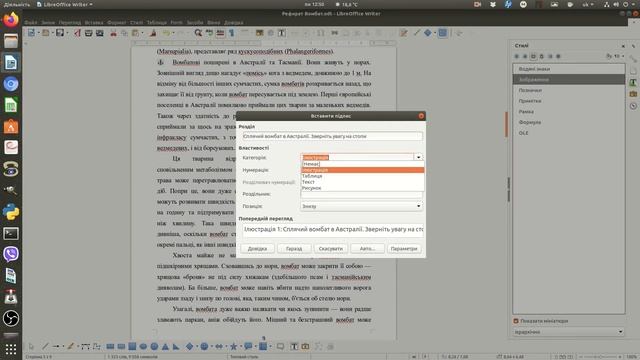Click the clock in the top bar
The image size is (640, 360).
[x=314, y=4]
